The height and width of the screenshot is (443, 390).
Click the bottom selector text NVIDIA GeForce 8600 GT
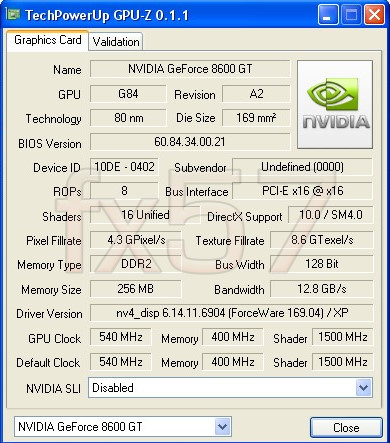(80, 427)
